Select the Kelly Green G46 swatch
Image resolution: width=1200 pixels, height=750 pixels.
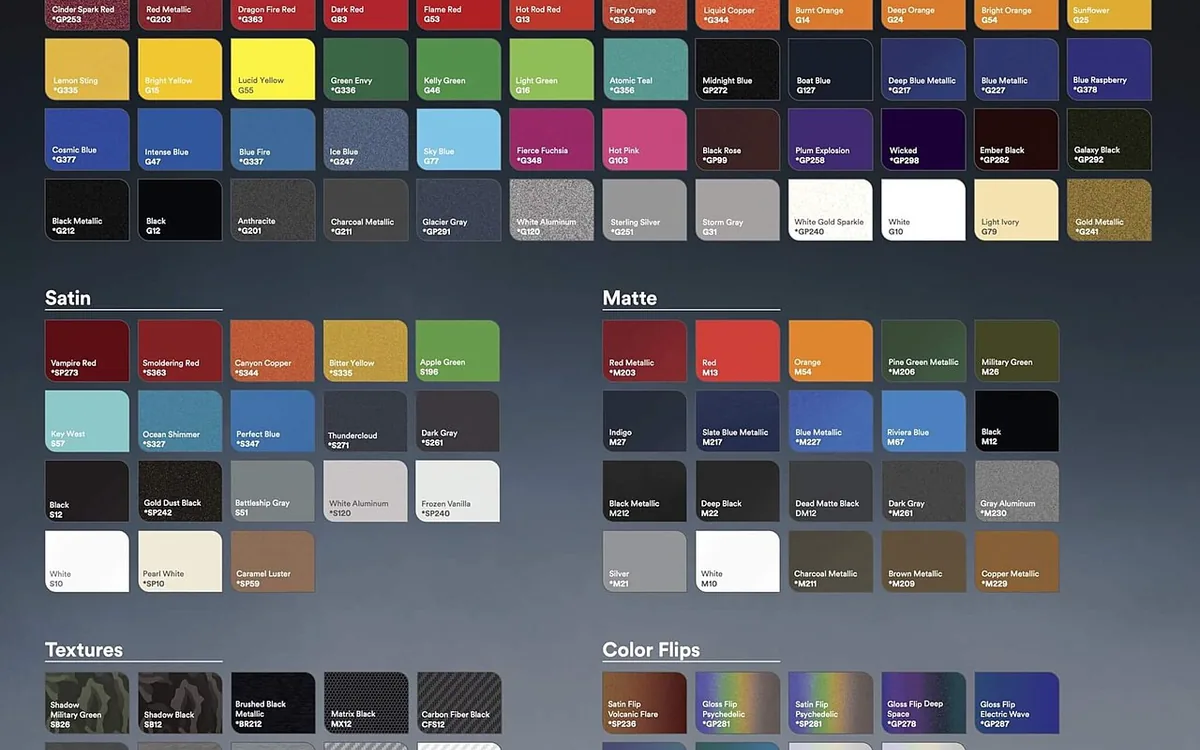point(459,70)
